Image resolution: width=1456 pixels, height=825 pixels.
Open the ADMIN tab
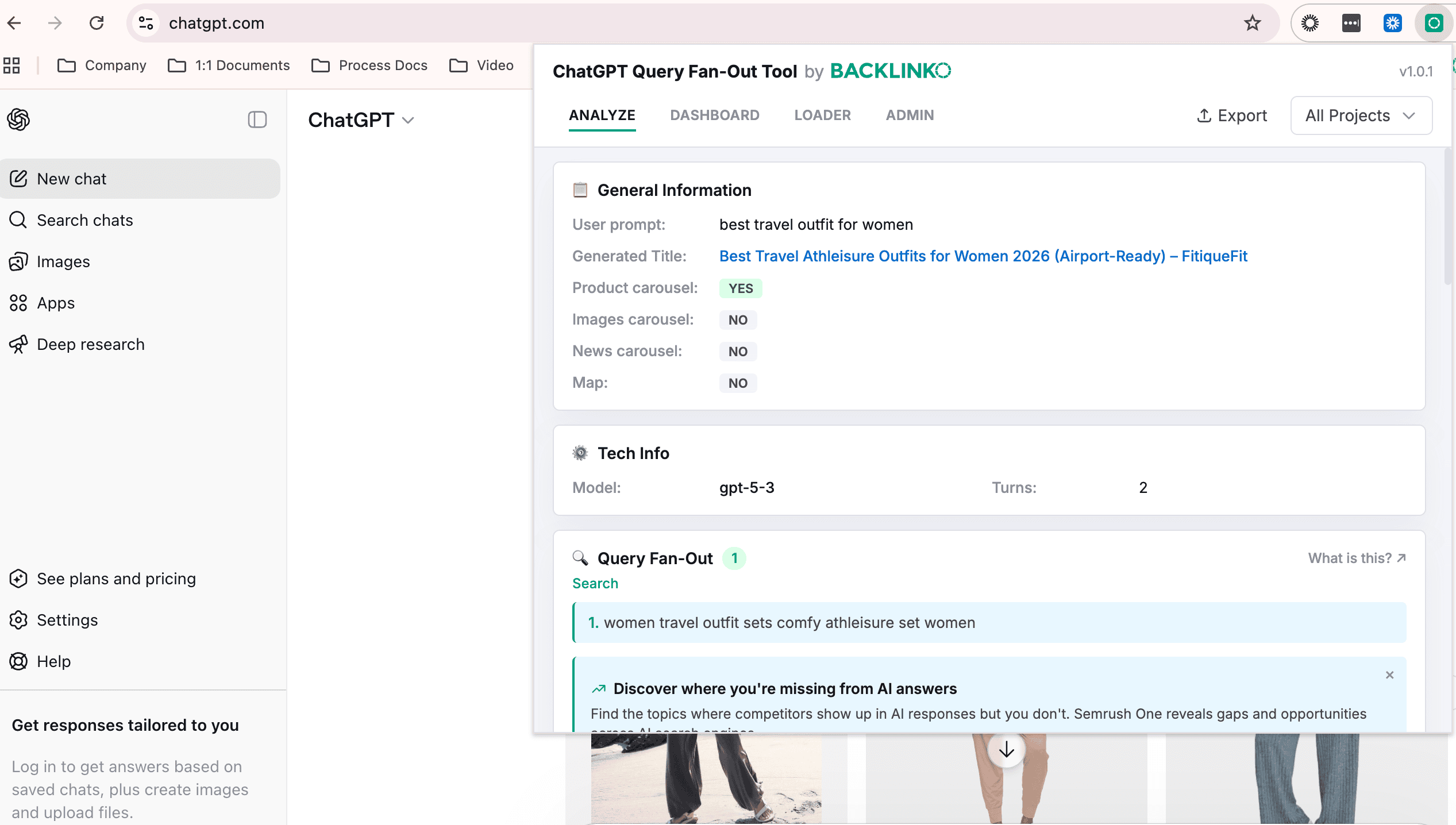tap(910, 115)
